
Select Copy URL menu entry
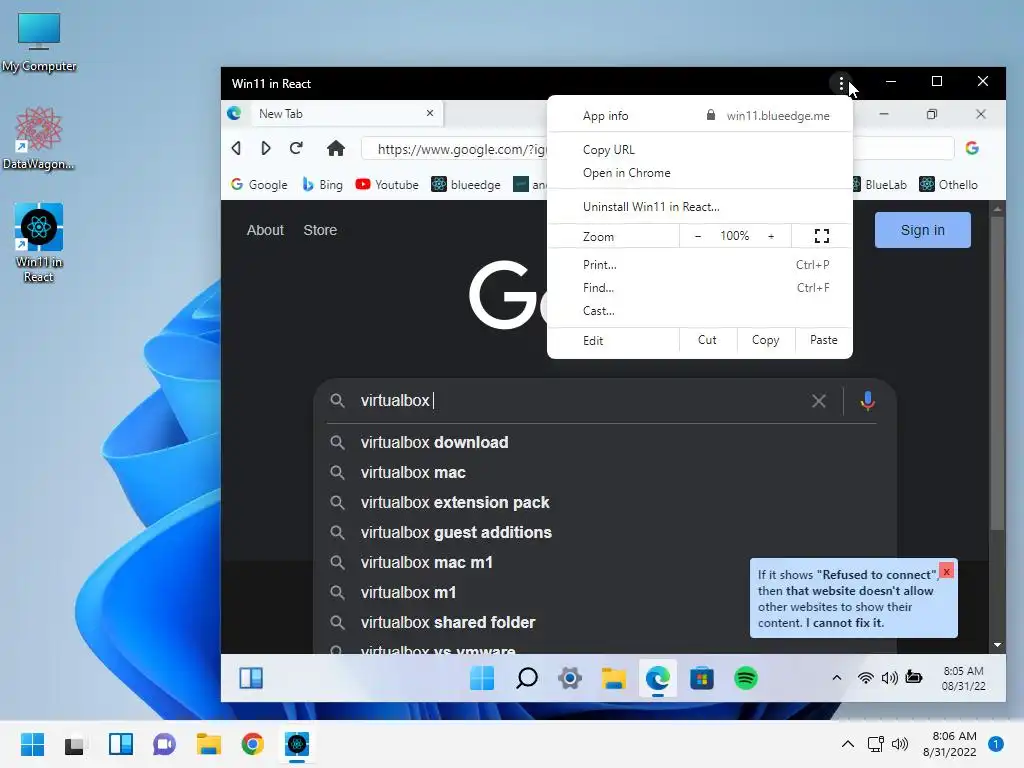coord(699,150)
